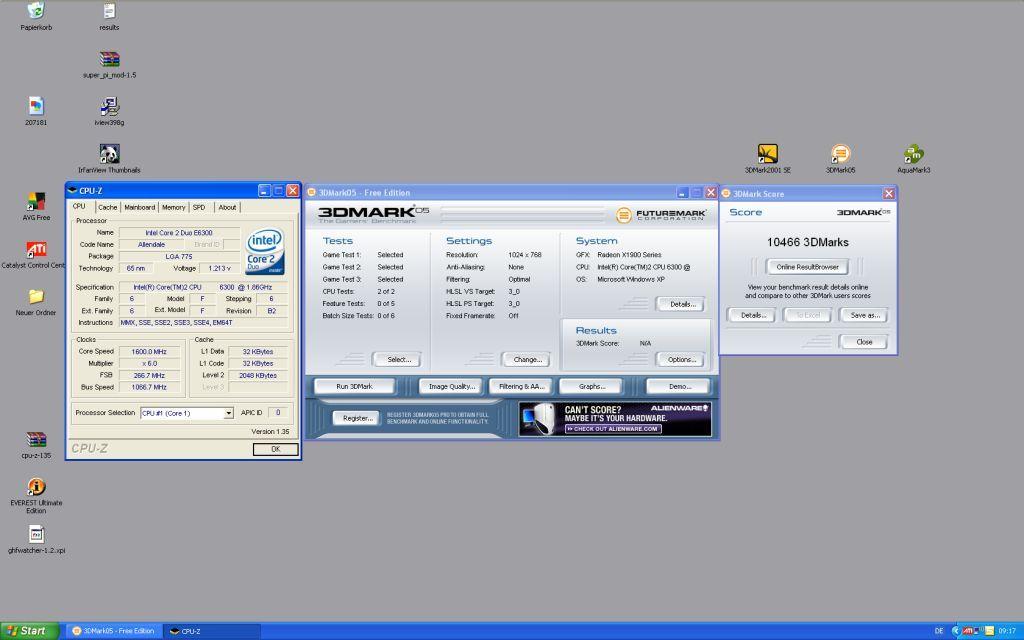1024x640 pixels.
Task: Open Details... in the 3DMark05 System section
Action: [x=682, y=304]
